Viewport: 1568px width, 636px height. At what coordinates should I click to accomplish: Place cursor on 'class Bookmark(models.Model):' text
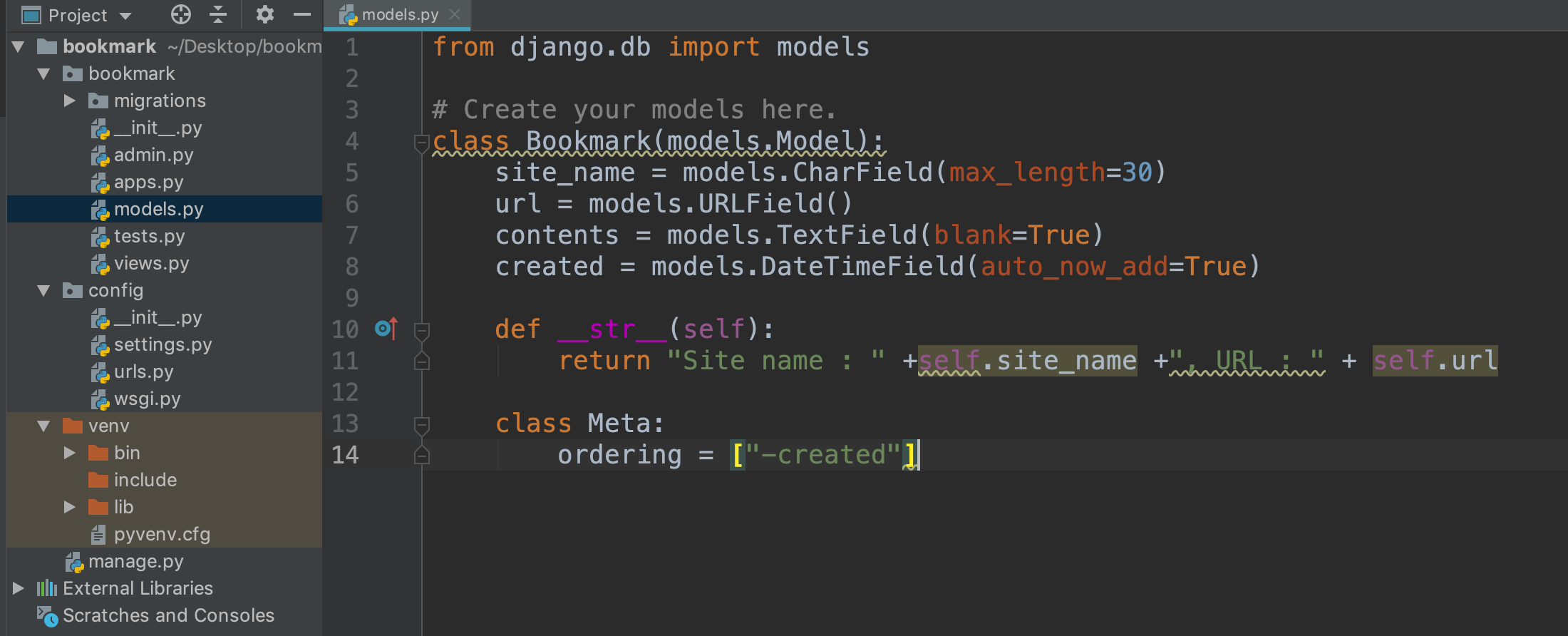pyautogui.click(x=658, y=141)
